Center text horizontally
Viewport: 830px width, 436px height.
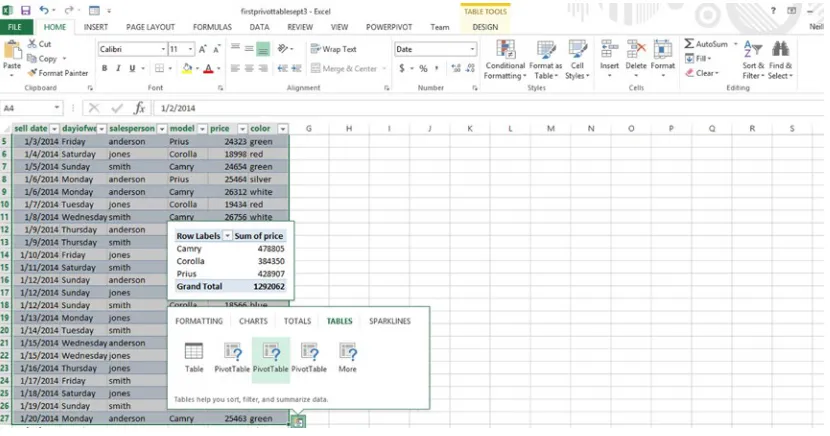(249, 68)
